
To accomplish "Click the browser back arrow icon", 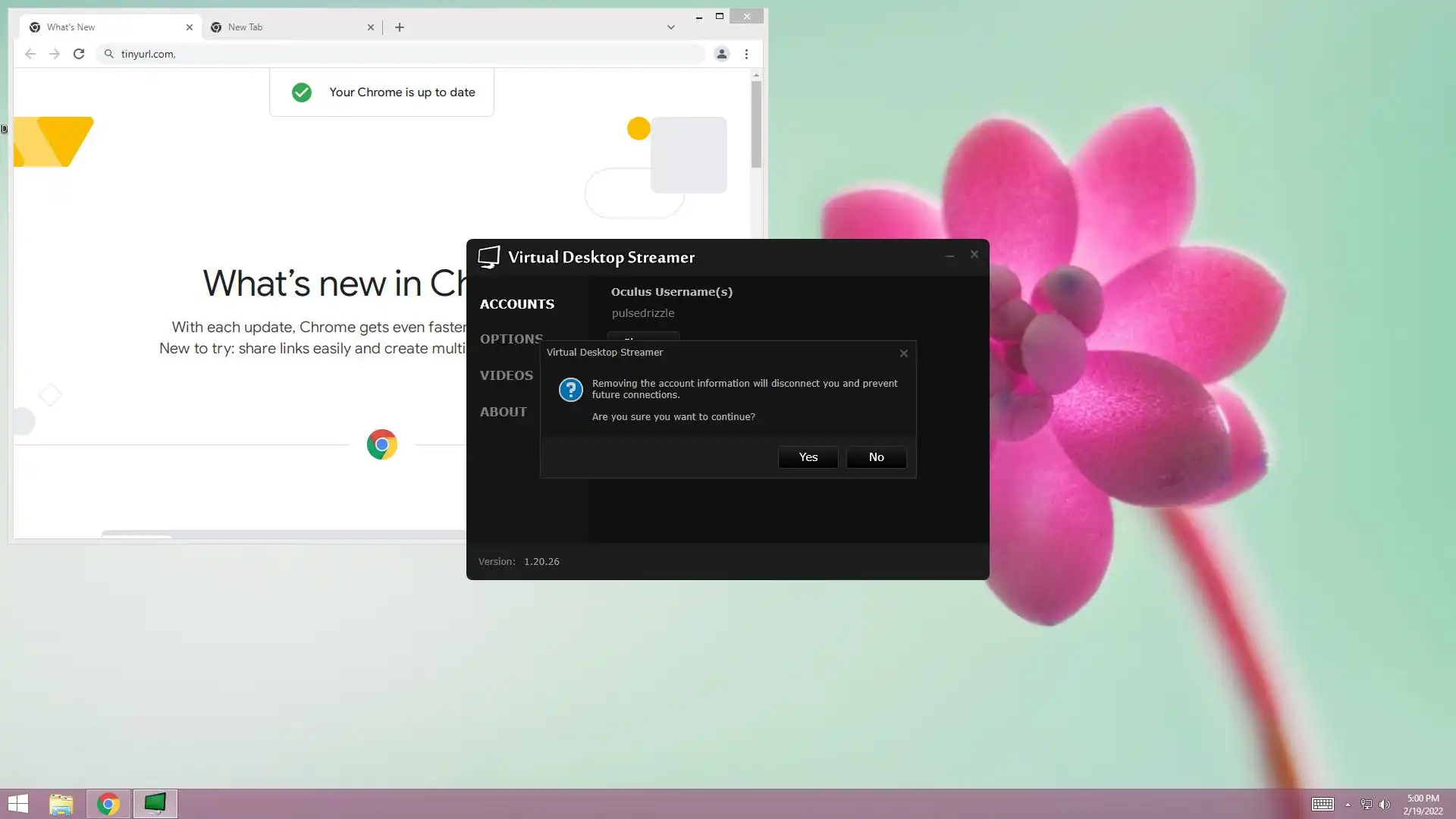I will click(30, 54).
